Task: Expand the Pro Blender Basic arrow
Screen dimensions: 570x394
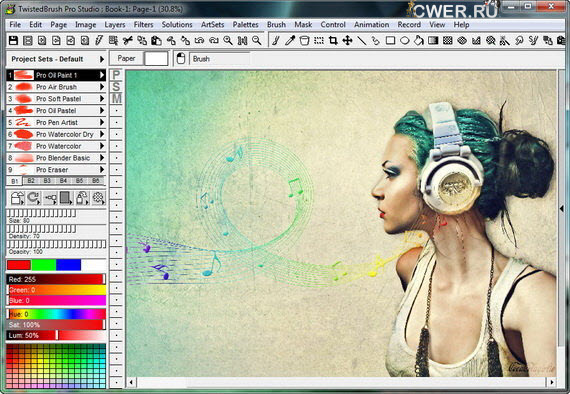Action: pyautogui.click(x=102, y=158)
